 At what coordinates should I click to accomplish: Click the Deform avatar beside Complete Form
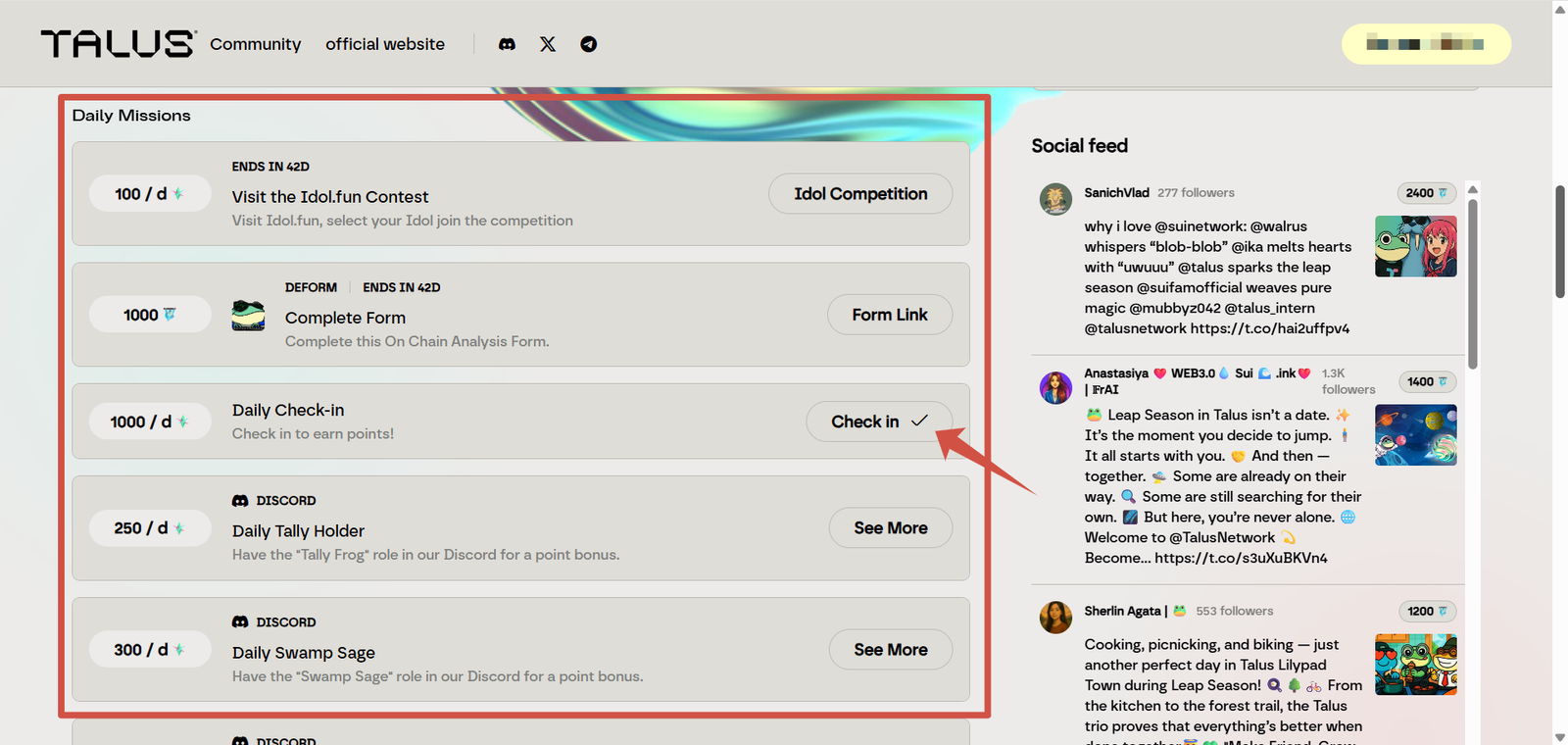click(248, 316)
